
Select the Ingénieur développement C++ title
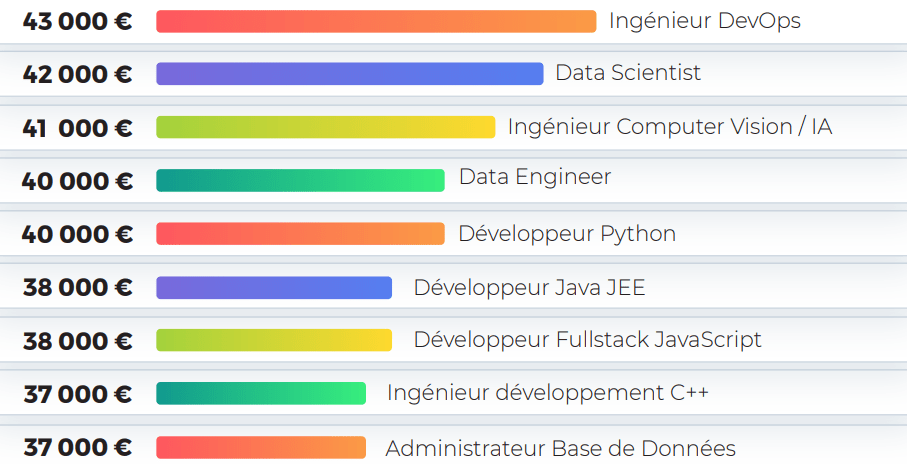point(548,393)
